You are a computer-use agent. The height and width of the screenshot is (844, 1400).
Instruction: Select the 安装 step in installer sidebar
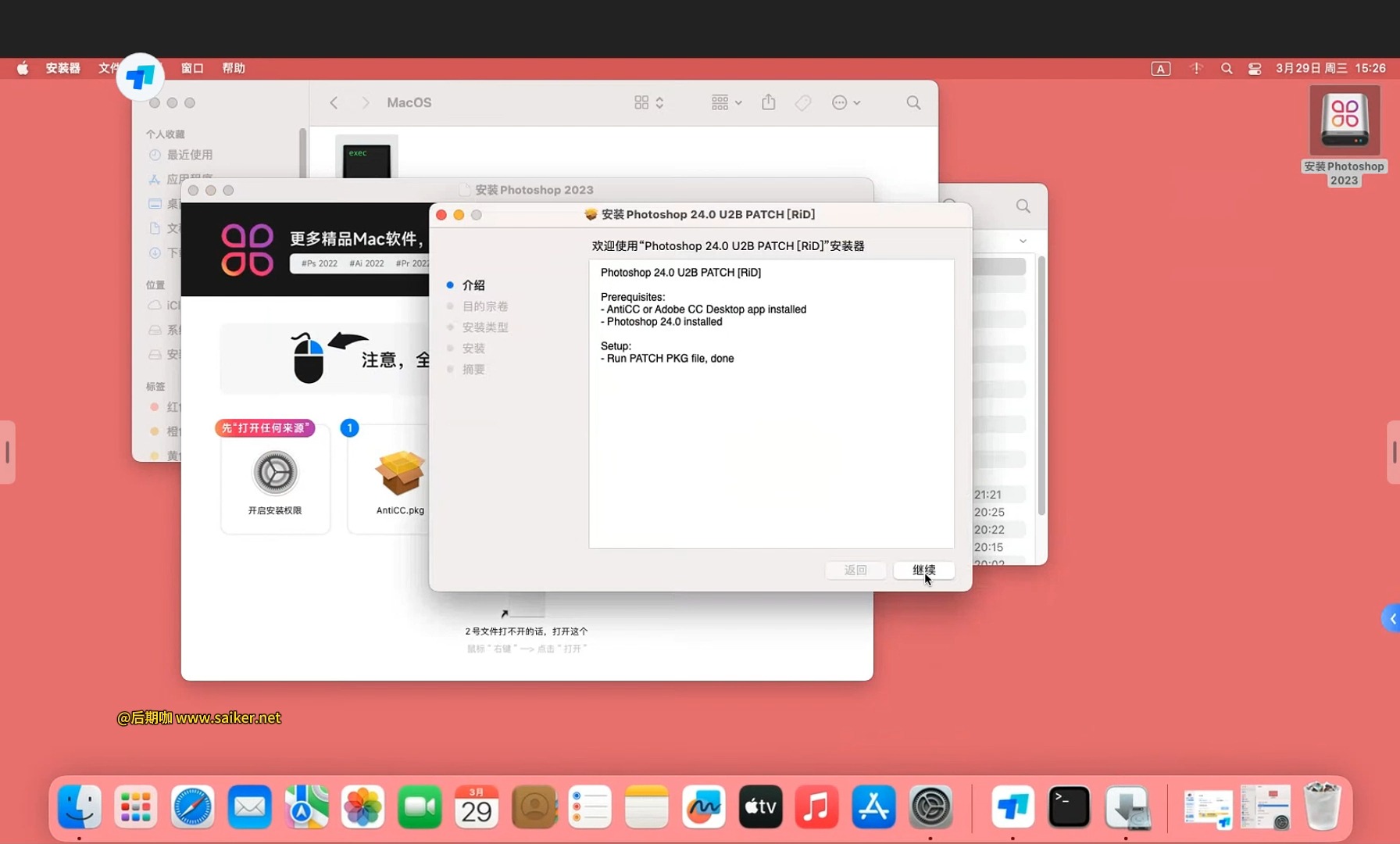click(x=473, y=349)
